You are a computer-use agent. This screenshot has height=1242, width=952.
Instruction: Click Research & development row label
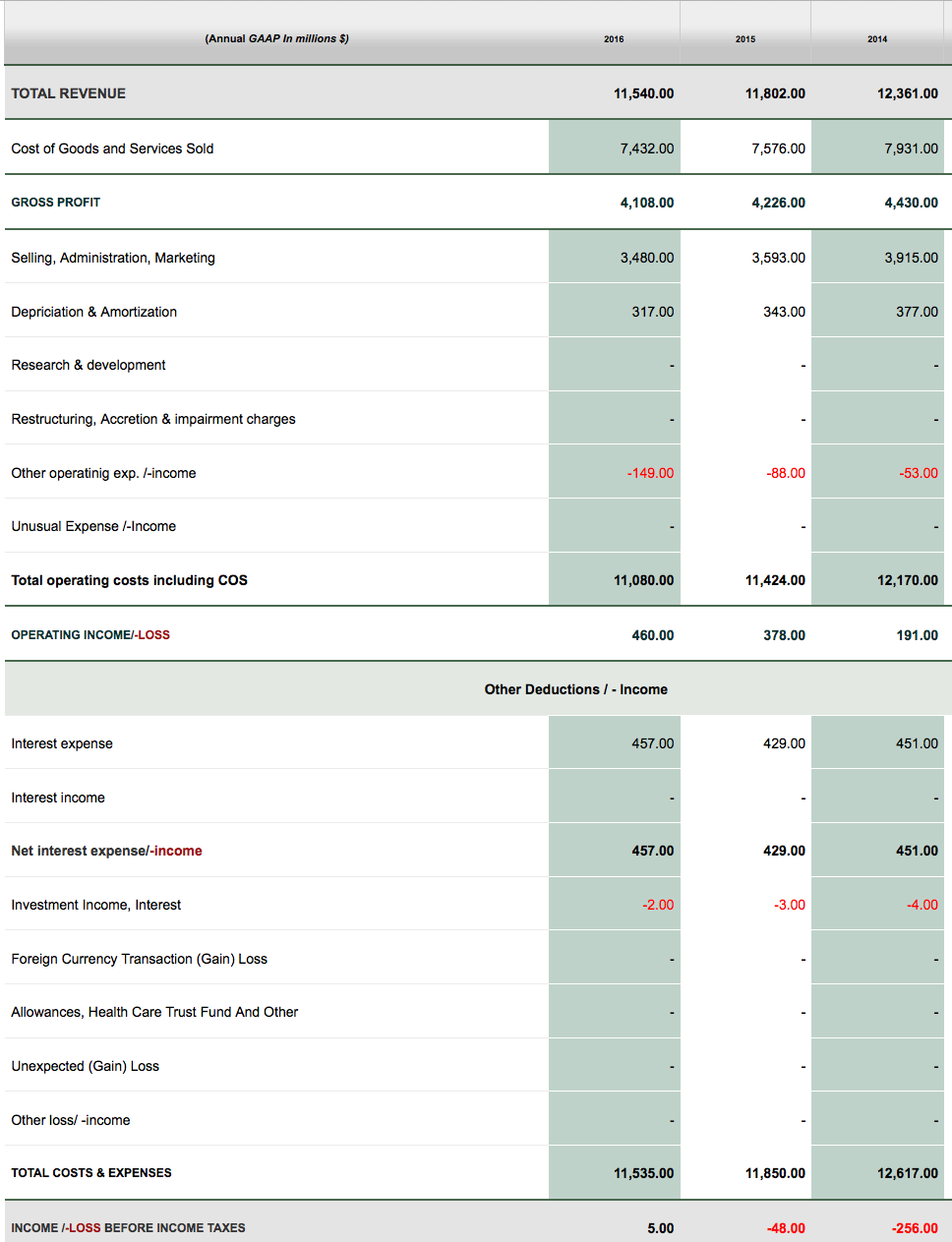89,365
